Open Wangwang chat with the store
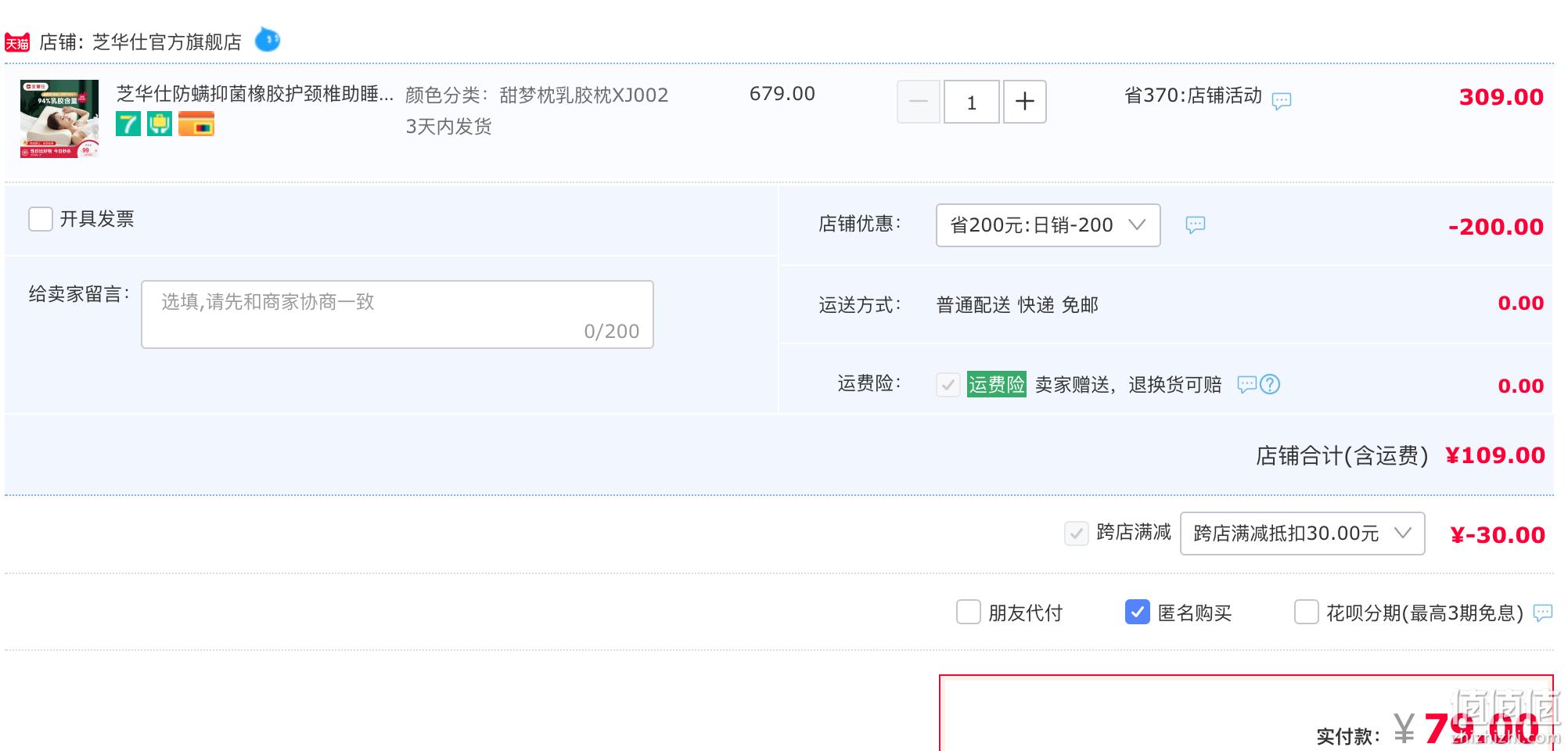Screen dimensions: 1568x751 [x=268, y=39]
